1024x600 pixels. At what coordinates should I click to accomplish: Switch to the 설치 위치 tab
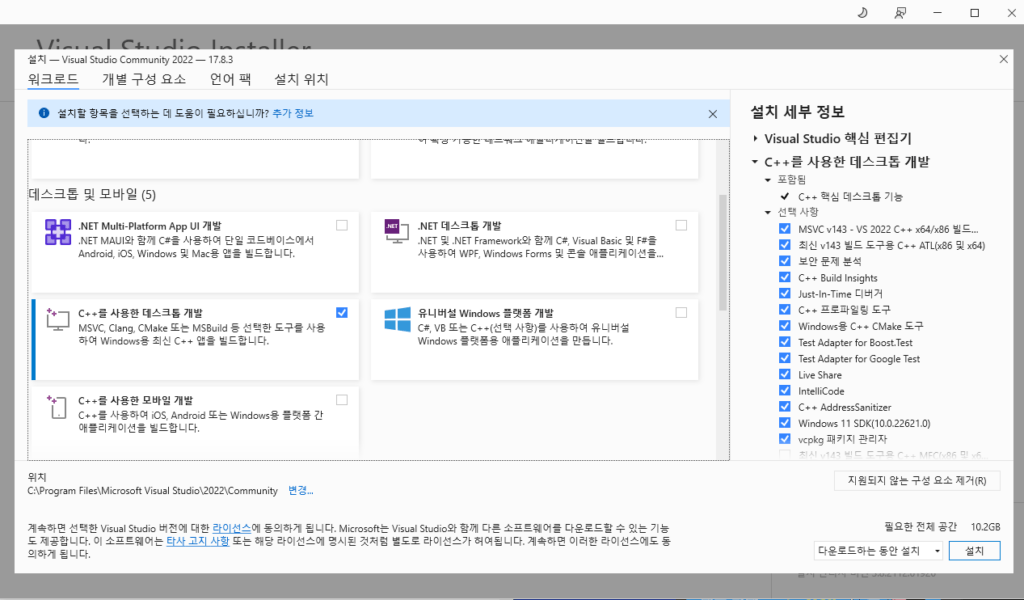click(301, 80)
